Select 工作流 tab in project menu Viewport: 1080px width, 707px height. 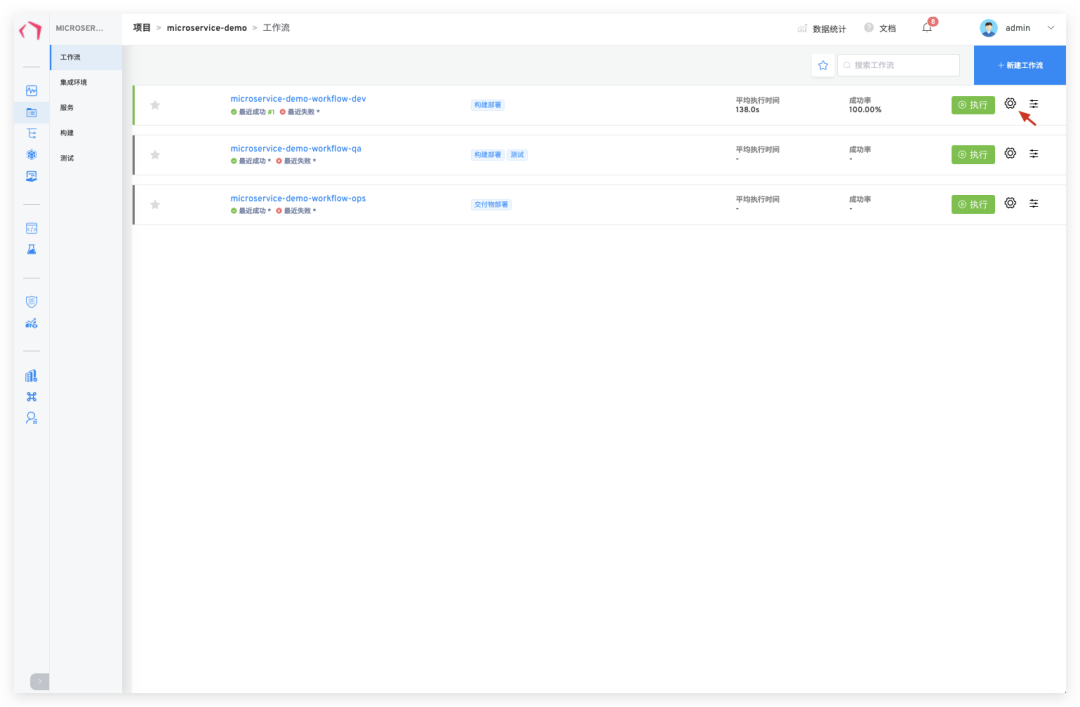point(86,57)
